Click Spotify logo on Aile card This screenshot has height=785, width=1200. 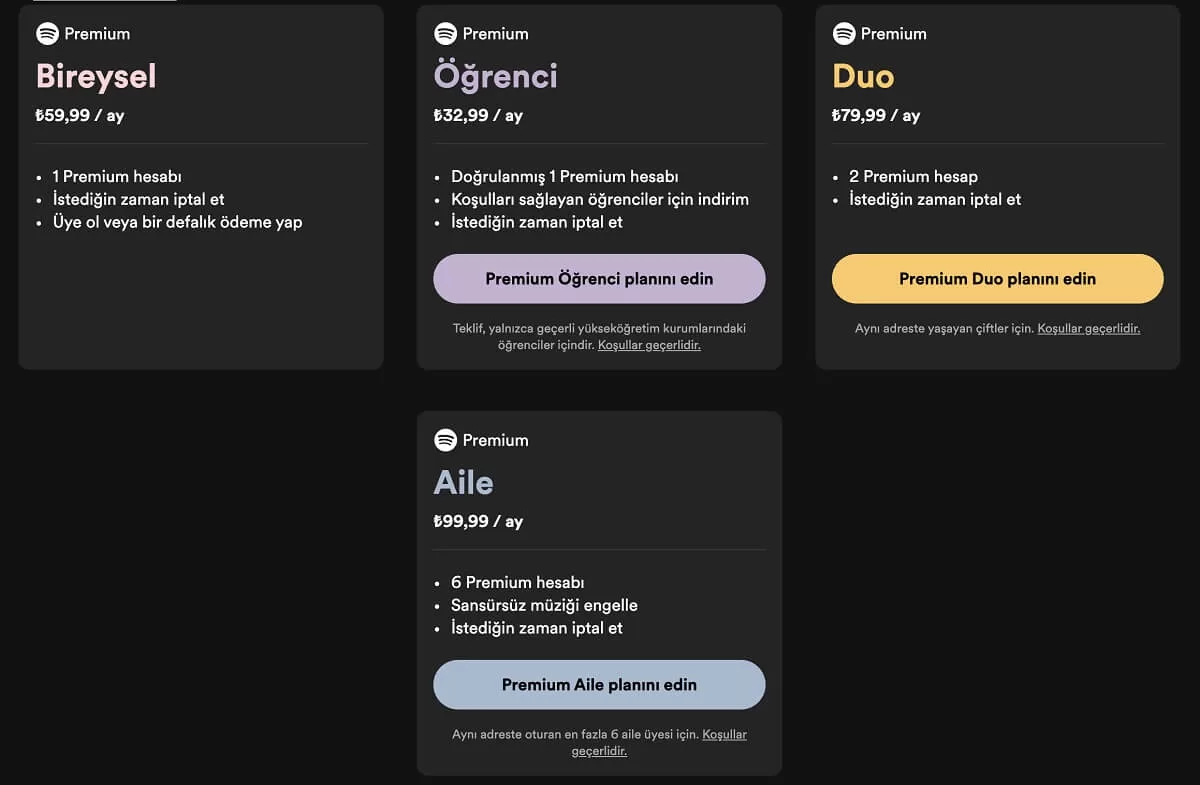click(x=445, y=440)
